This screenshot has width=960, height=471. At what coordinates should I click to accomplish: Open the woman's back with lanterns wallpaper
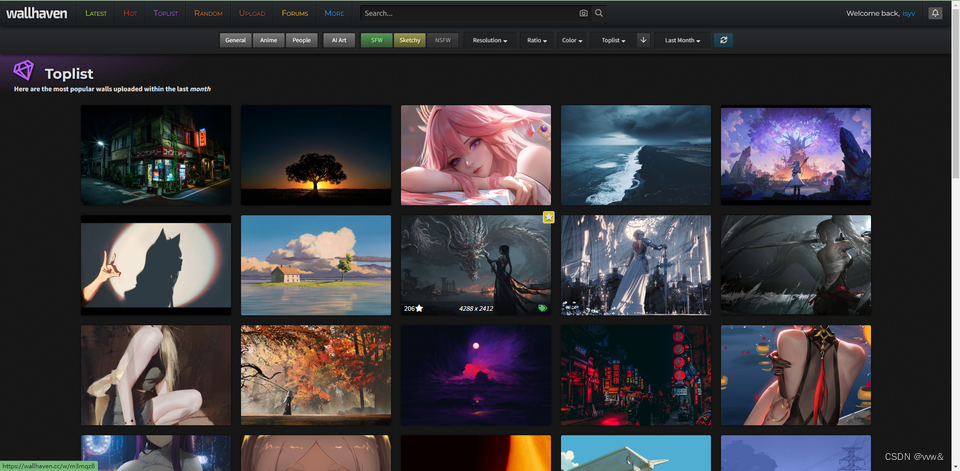click(796, 375)
